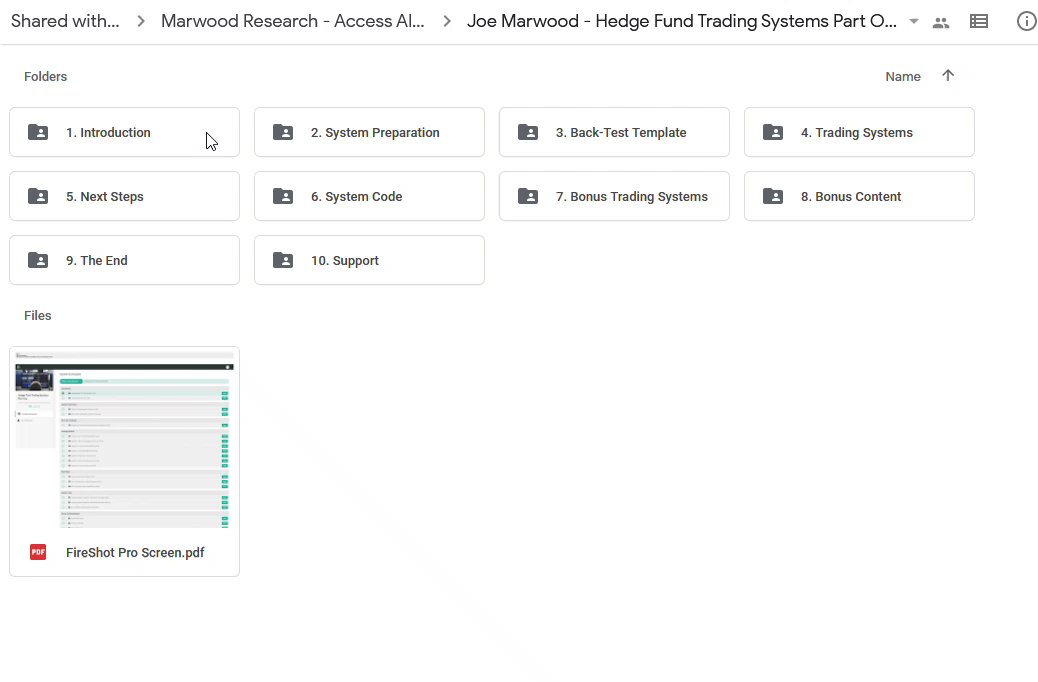Go to Shared with me breadcrumb
This screenshot has width=1038, height=682.
[65, 21]
